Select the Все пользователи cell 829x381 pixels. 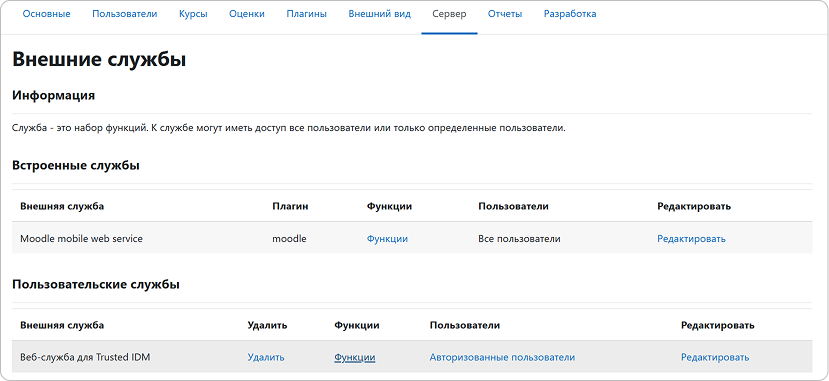[519, 239]
